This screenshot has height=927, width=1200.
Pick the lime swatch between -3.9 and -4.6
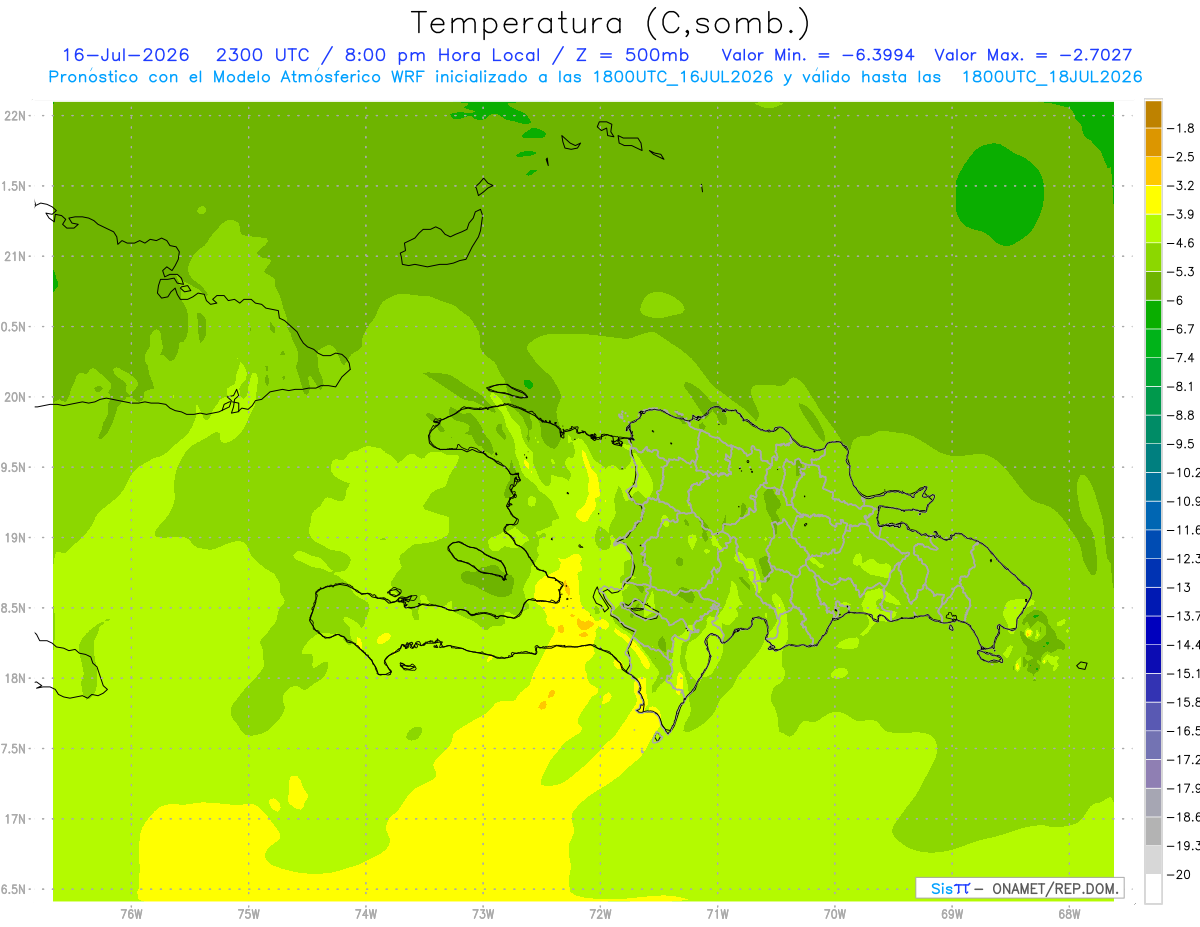pyautogui.click(x=1153, y=229)
